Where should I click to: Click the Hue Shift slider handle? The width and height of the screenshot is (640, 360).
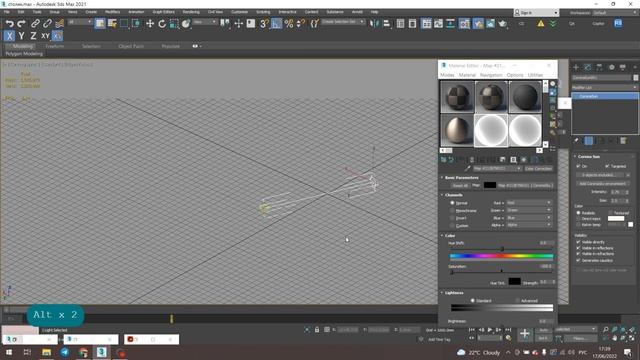click(502, 249)
